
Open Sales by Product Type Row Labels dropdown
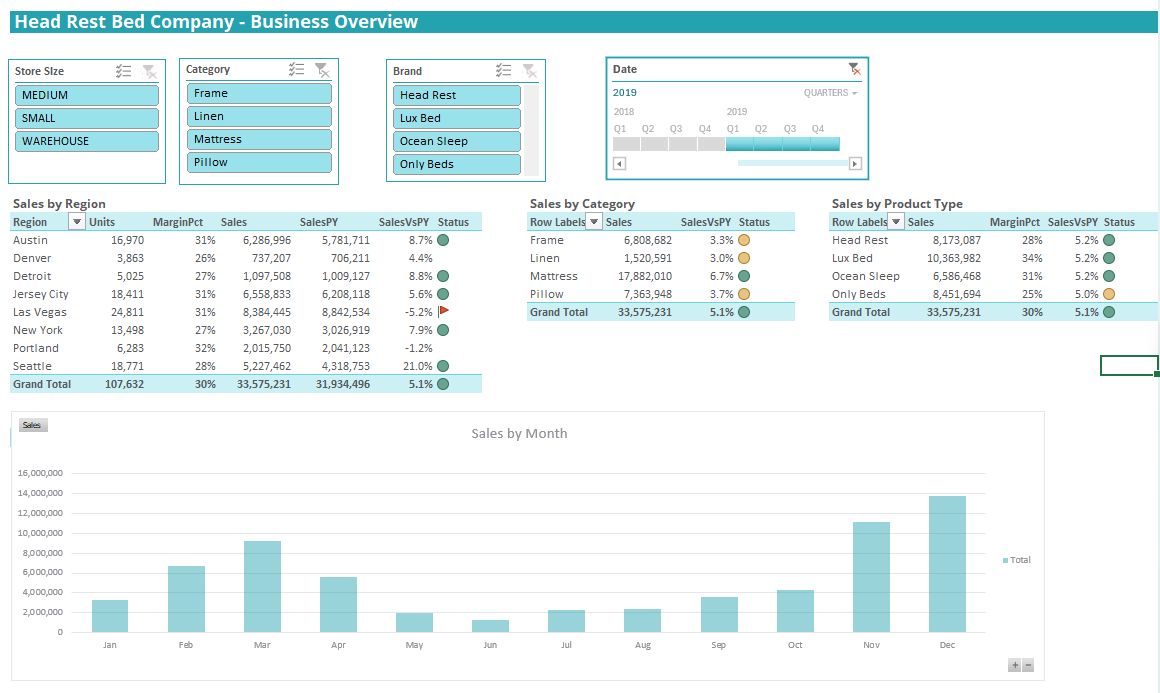pos(896,221)
